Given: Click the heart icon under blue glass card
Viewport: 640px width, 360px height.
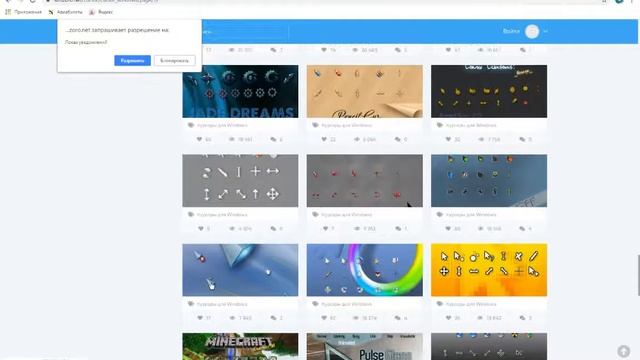Looking at the screenshot, I should tap(200, 318).
